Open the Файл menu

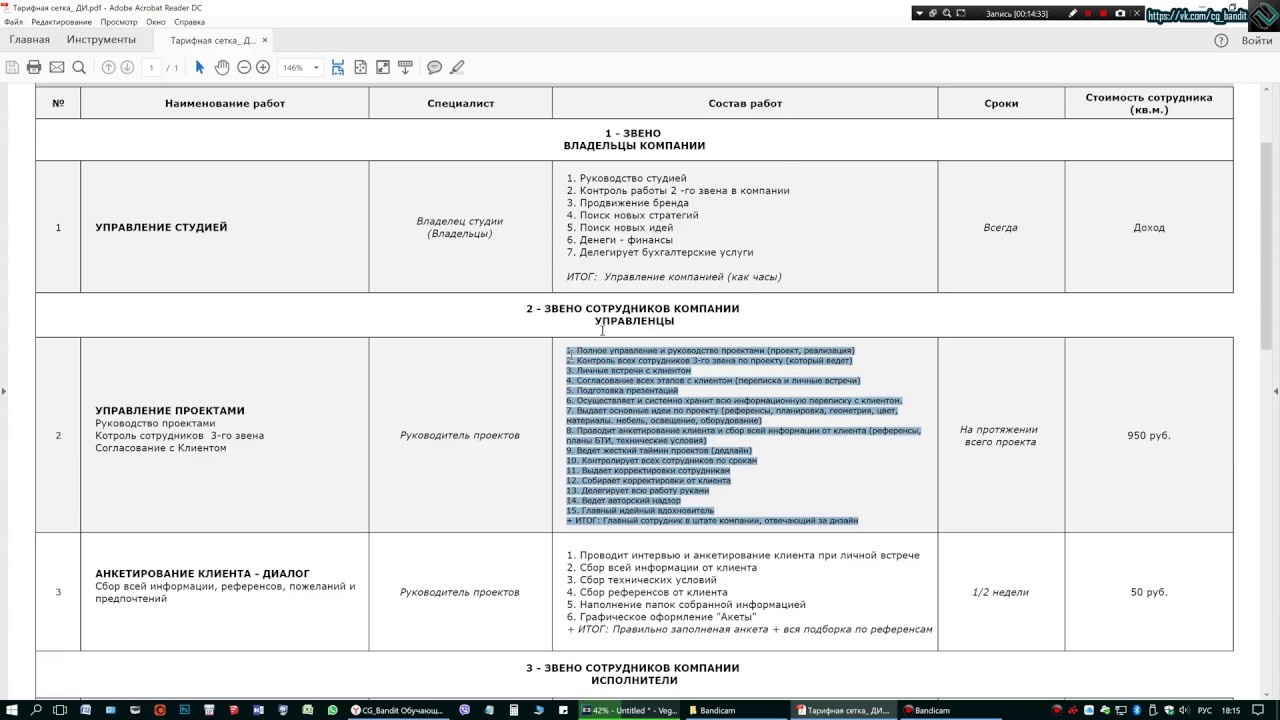(x=13, y=22)
